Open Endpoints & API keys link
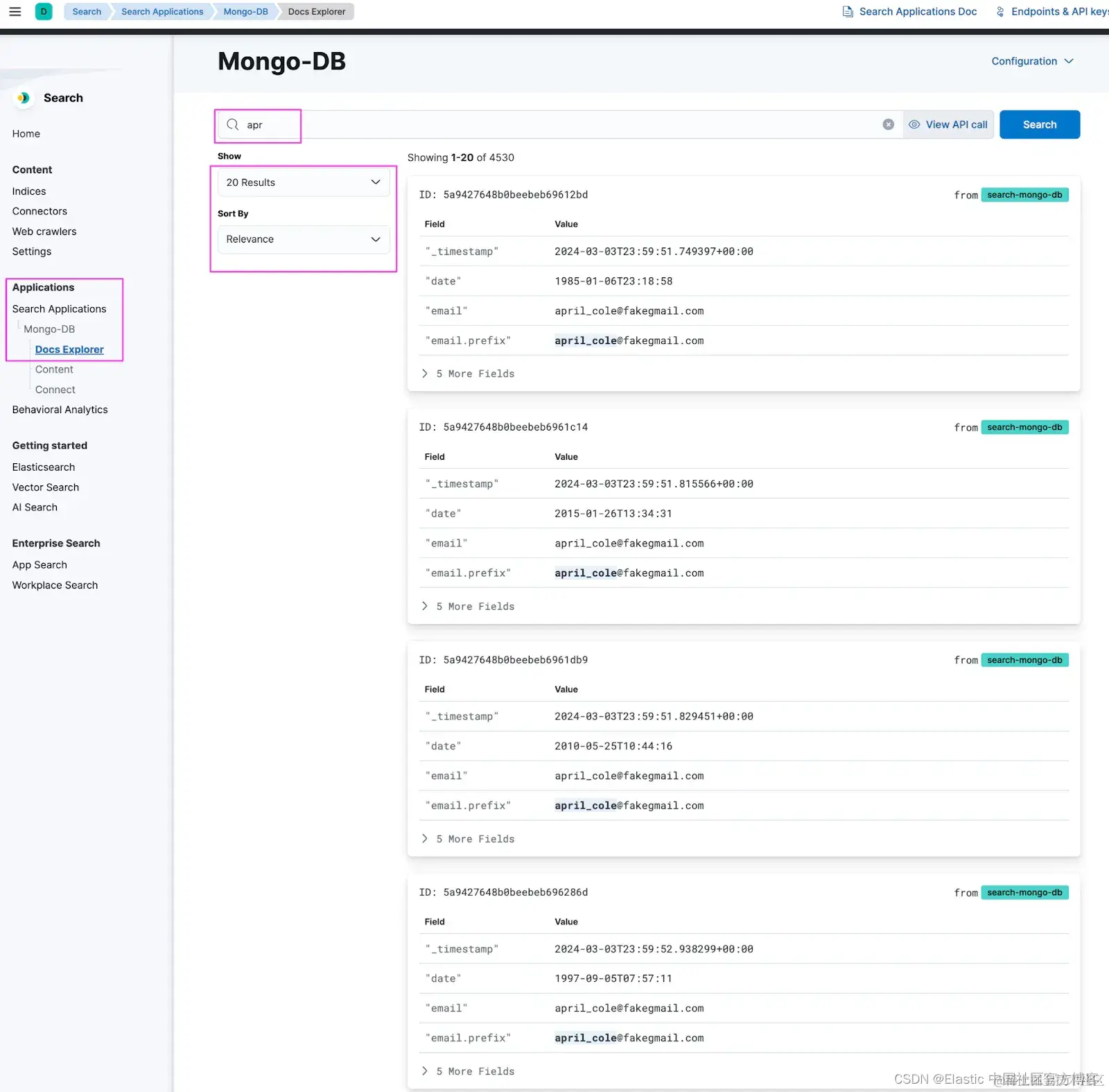The height and width of the screenshot is (1092, 1109). coord(1051,12)
